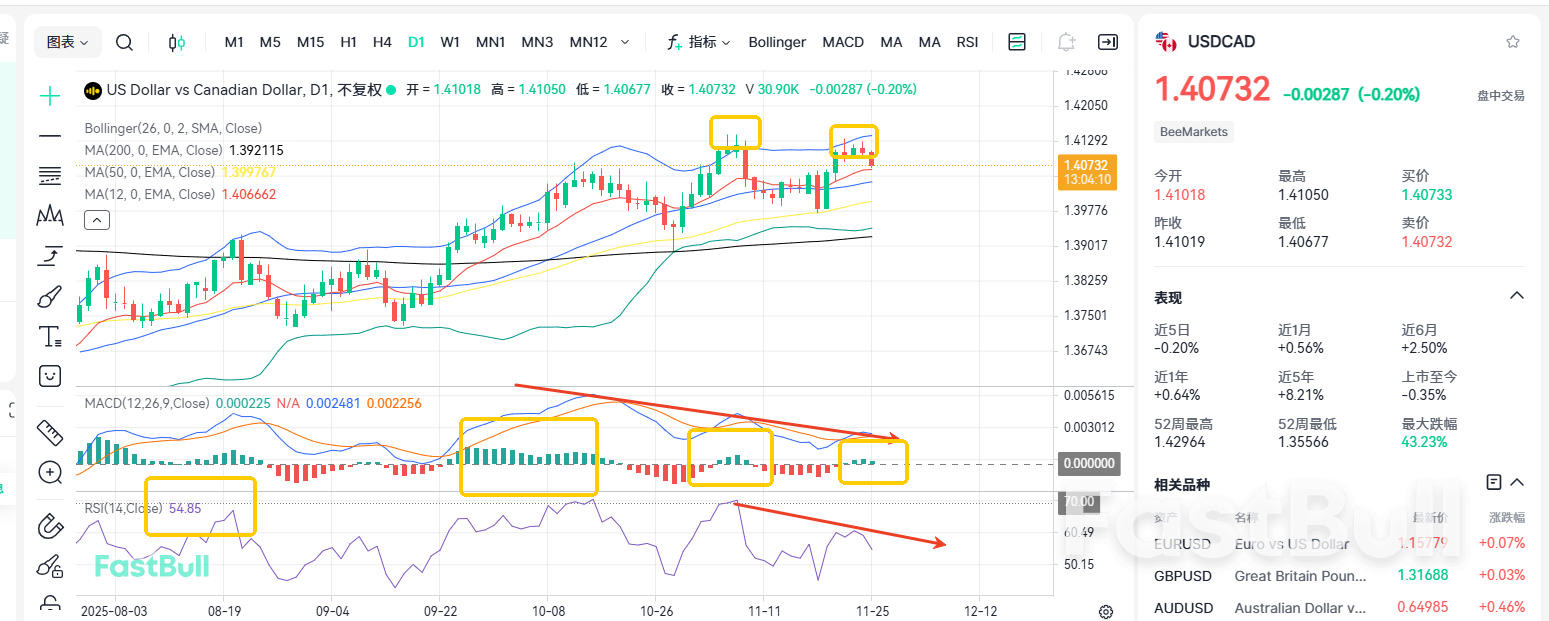This screenshot has height=621, width=1549.
Task: Open the emoji sticker tool
Action: (49, 375)
